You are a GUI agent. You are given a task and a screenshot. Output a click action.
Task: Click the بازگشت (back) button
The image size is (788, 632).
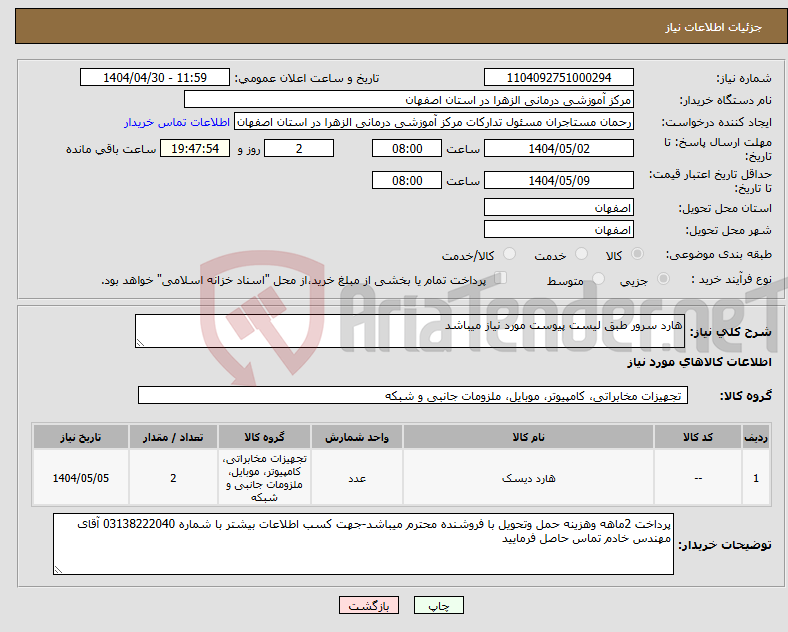(x=369, y=605)
